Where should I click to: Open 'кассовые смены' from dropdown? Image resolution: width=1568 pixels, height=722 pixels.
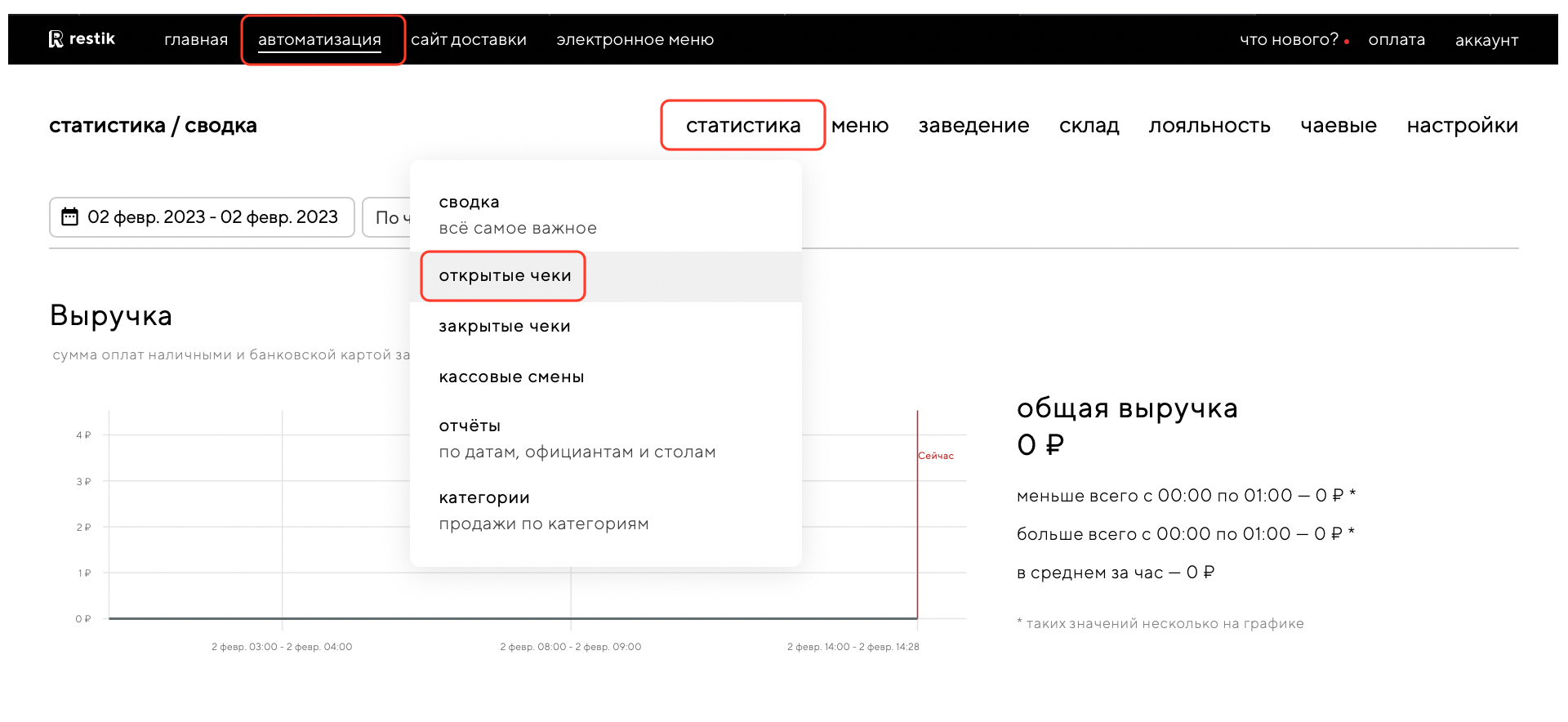point(511,377)
